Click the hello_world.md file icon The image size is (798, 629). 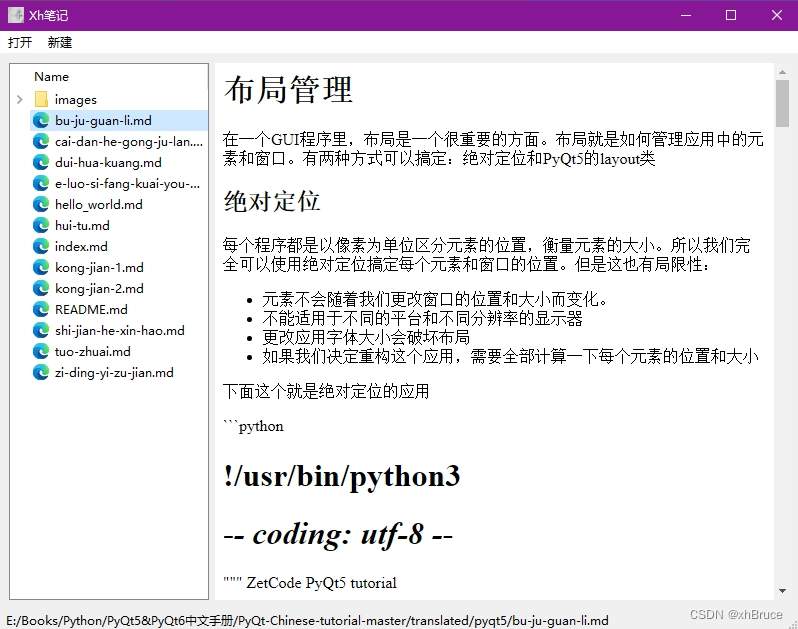point(41,205)
